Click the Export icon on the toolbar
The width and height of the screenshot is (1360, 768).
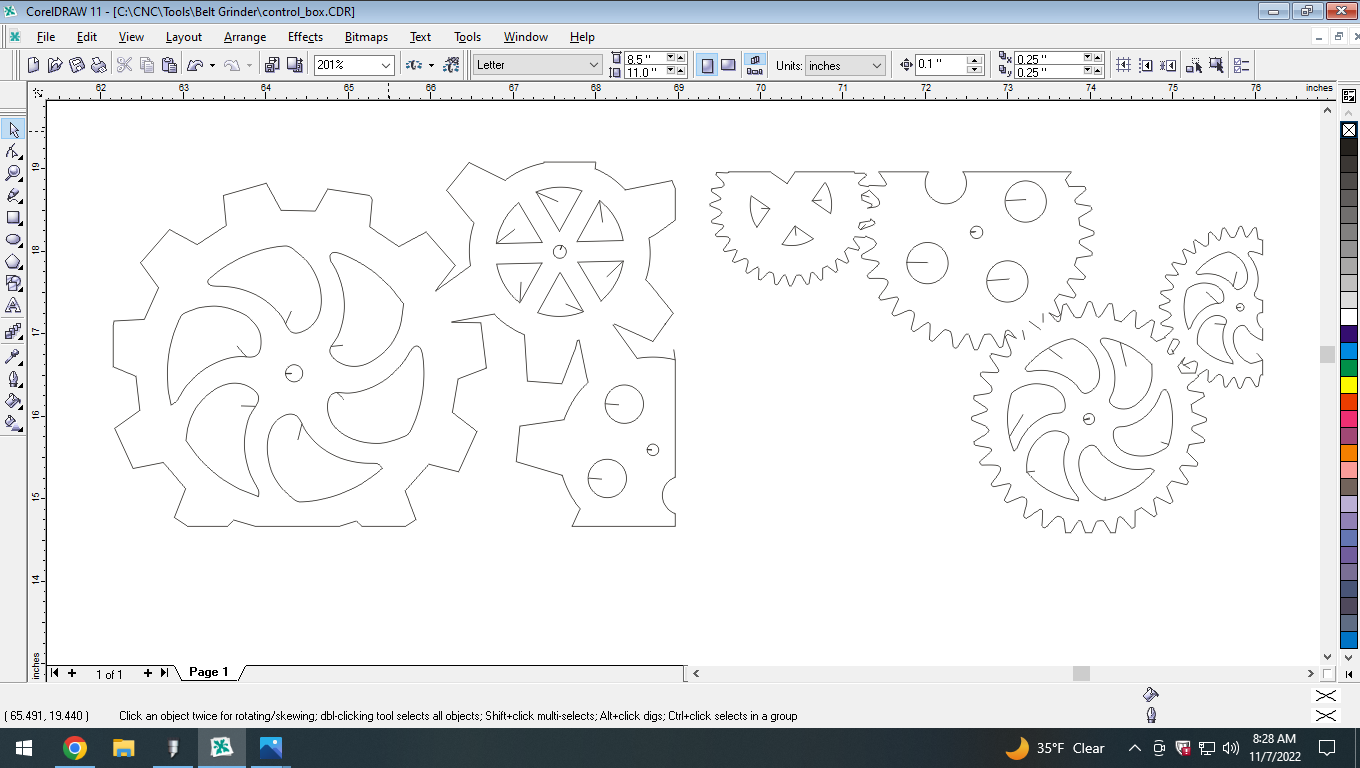coord(295,64)
